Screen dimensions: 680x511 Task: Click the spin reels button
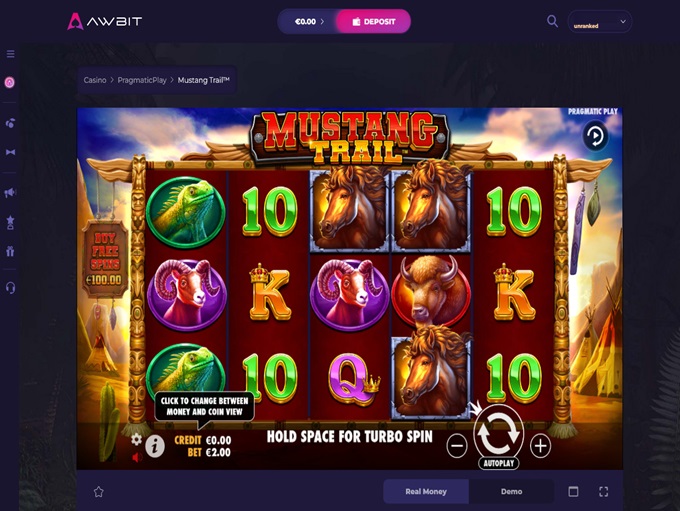[498, 433]
